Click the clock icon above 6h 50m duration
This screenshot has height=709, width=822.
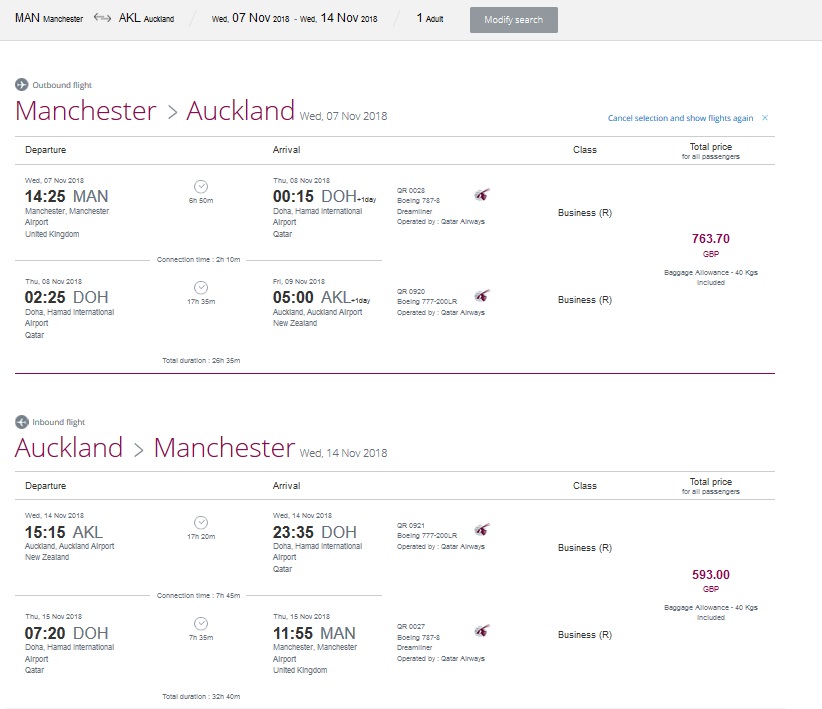(x=201, y=187)
